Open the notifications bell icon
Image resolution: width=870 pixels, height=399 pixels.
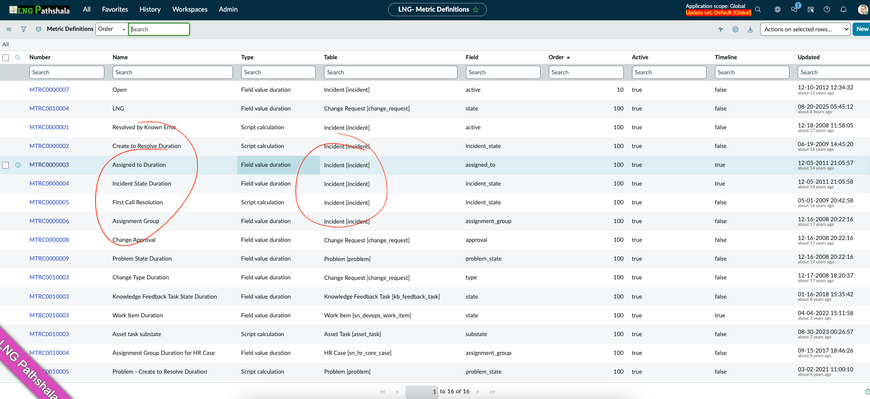click(x=844, y=9)
